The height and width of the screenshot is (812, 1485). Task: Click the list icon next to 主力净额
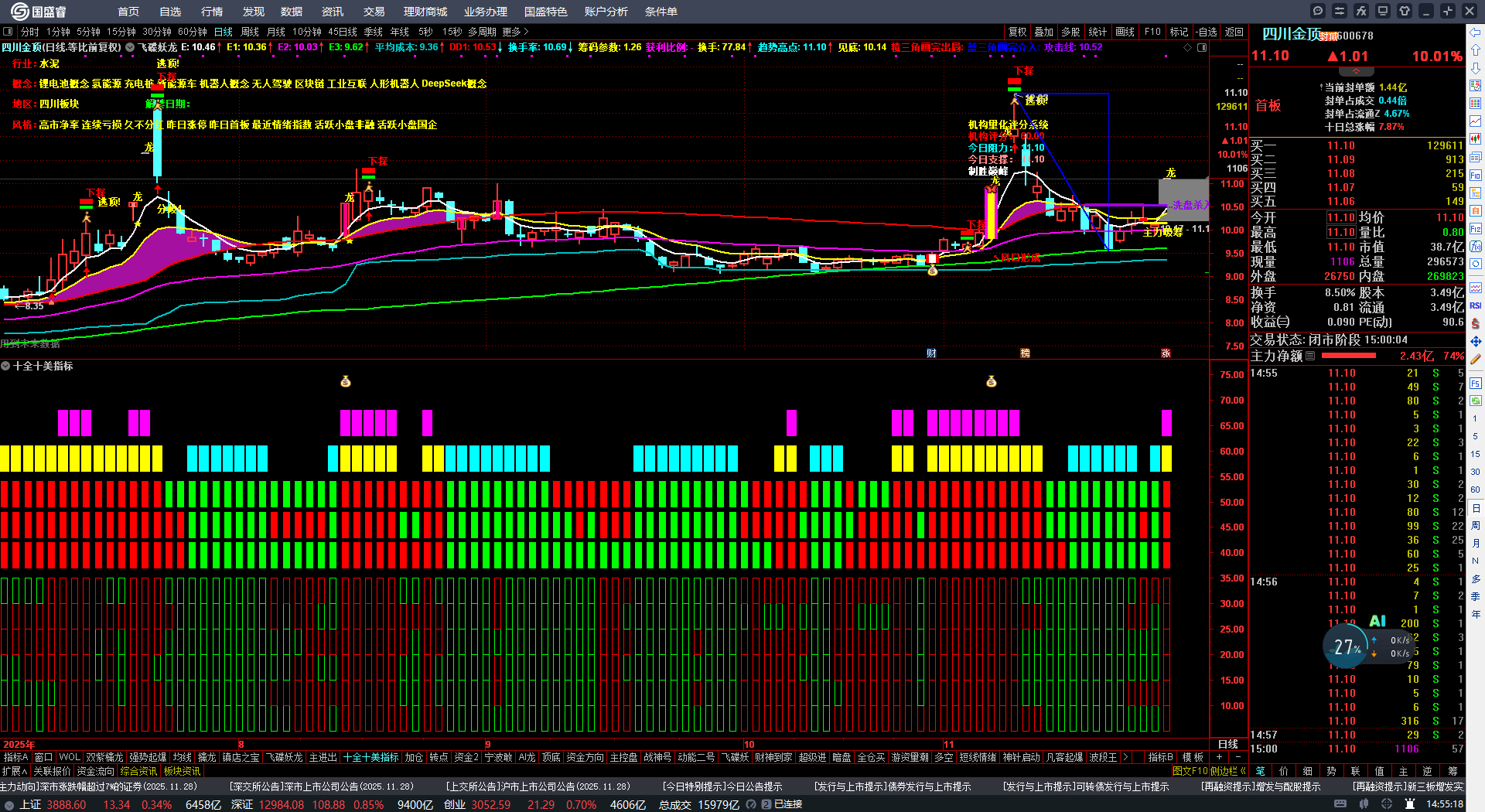[x=1310, y=356]
